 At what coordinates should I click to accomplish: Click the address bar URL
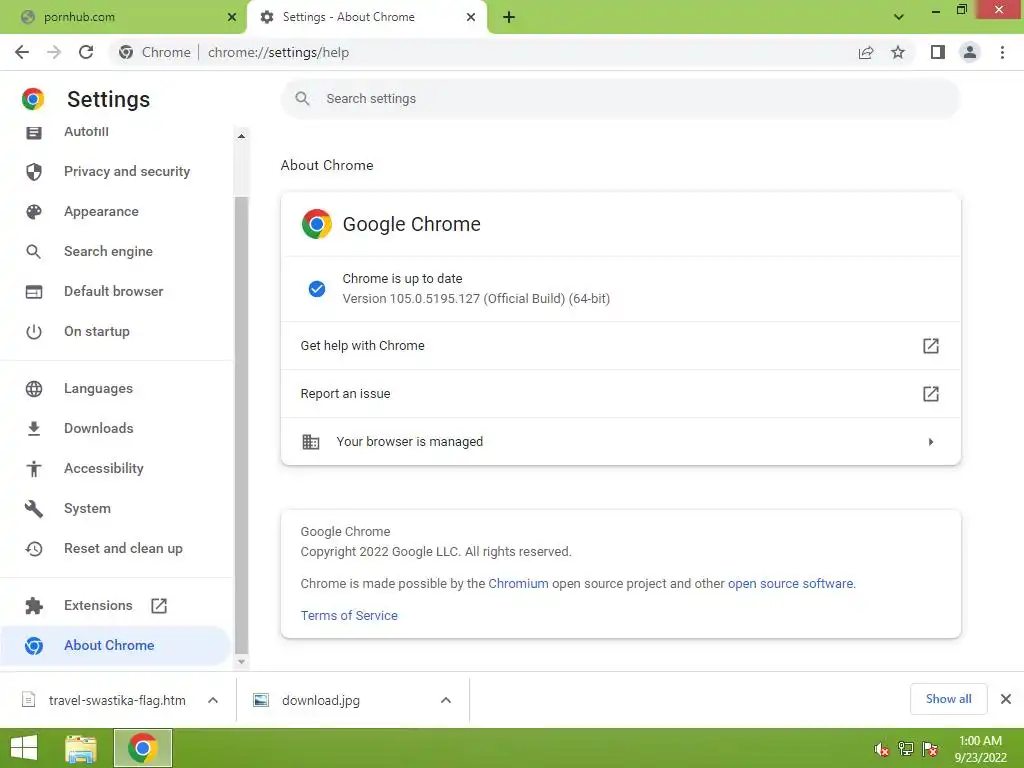(278, 52)
